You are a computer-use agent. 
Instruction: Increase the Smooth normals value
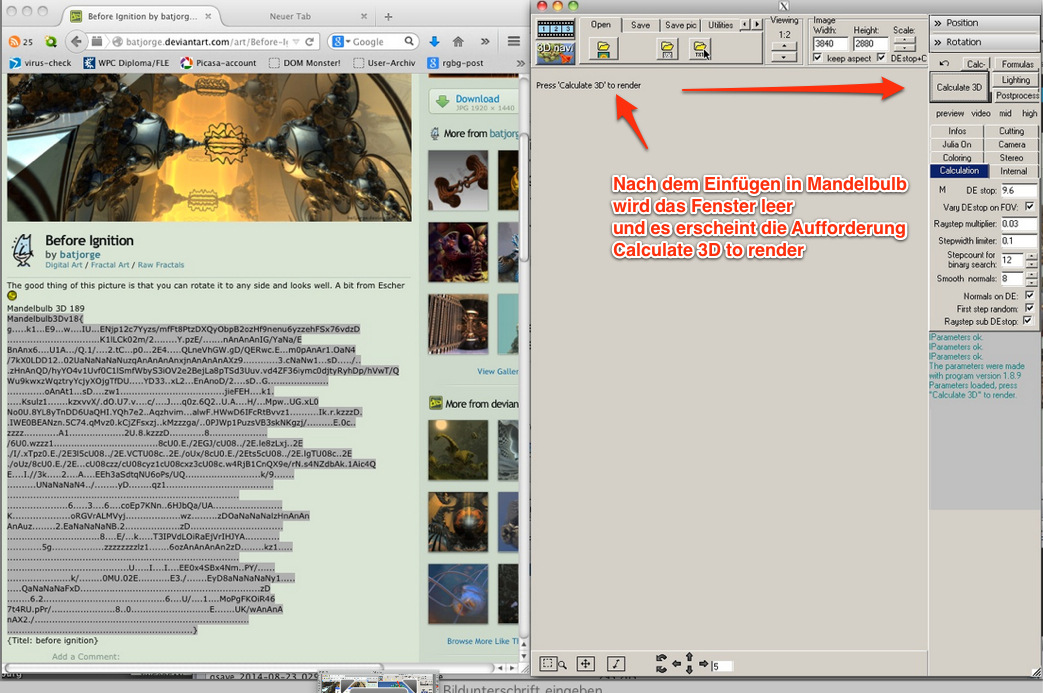pos(1031,275)
